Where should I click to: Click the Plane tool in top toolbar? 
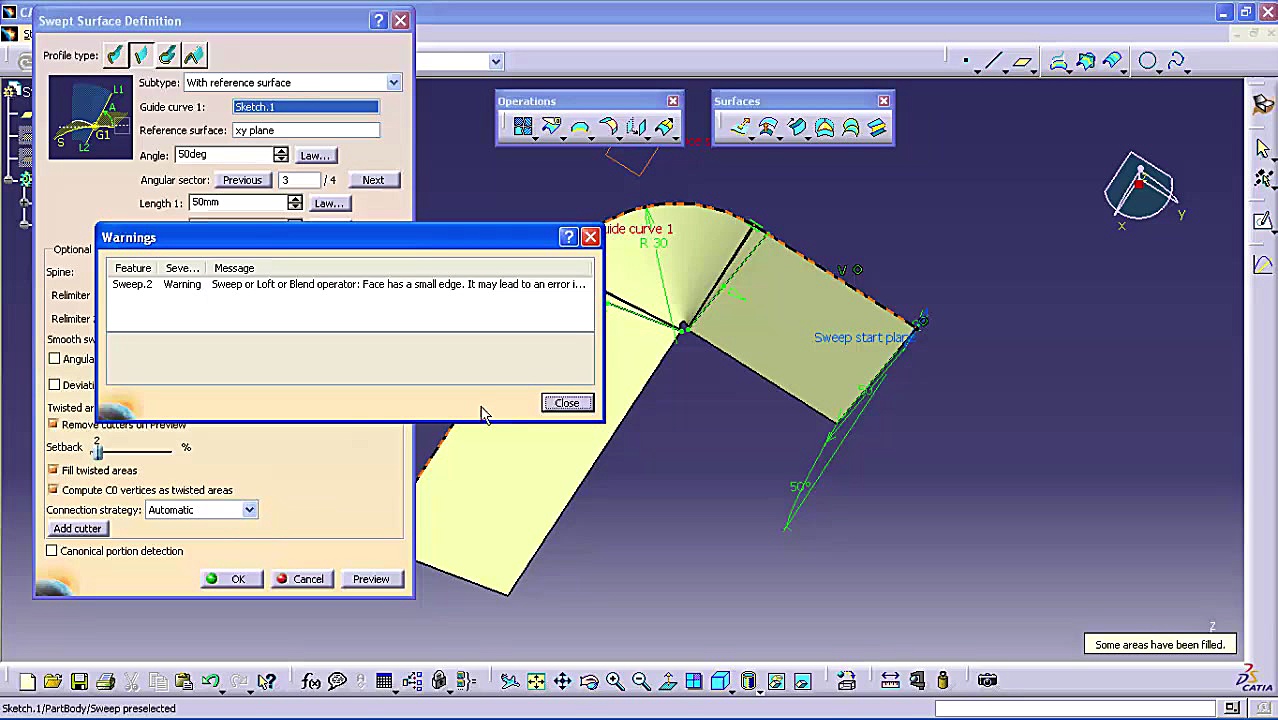point(1021,62)
